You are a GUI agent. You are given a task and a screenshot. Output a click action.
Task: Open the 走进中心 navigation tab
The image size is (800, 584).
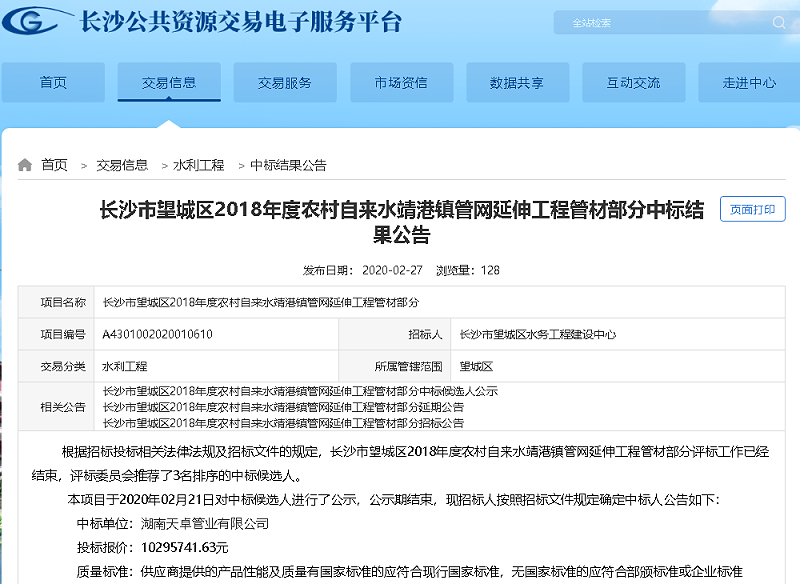click(x=749, y=83)
